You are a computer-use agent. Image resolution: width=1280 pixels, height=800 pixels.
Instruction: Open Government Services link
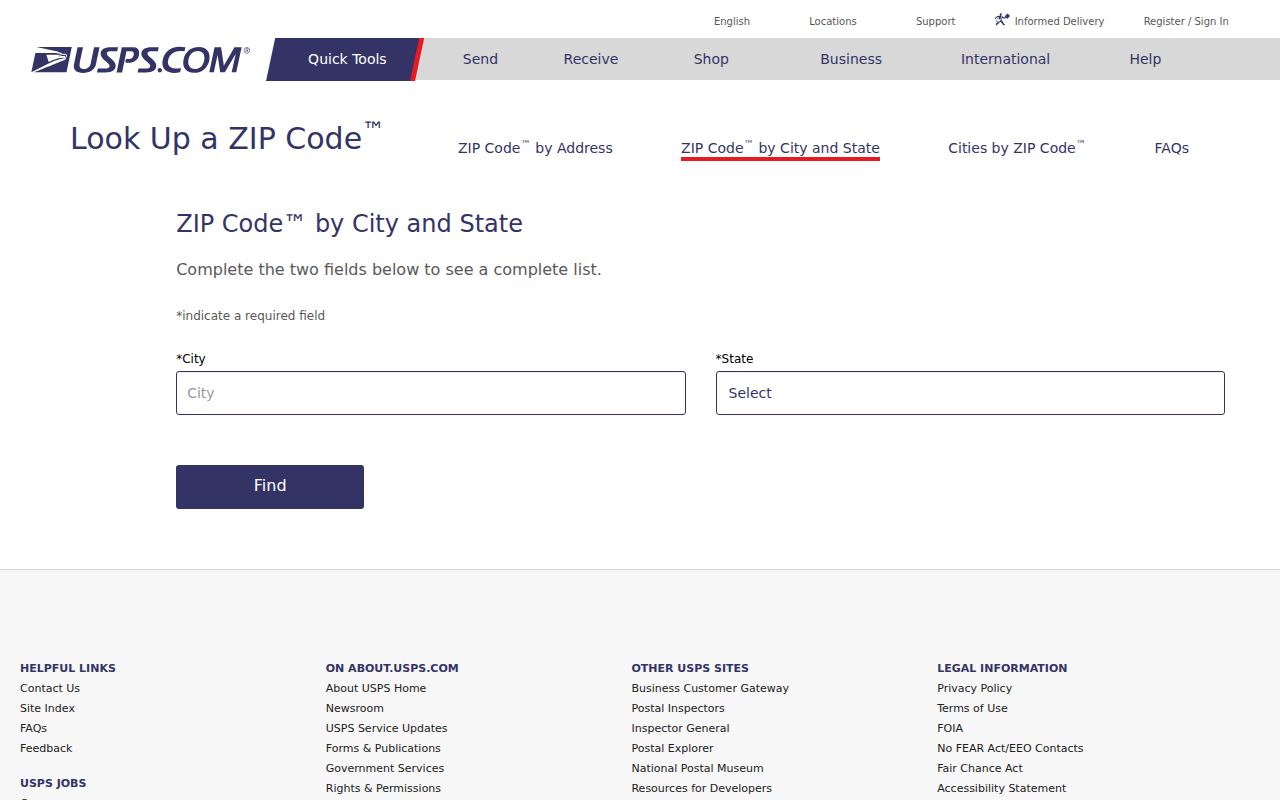pos(385,768)
